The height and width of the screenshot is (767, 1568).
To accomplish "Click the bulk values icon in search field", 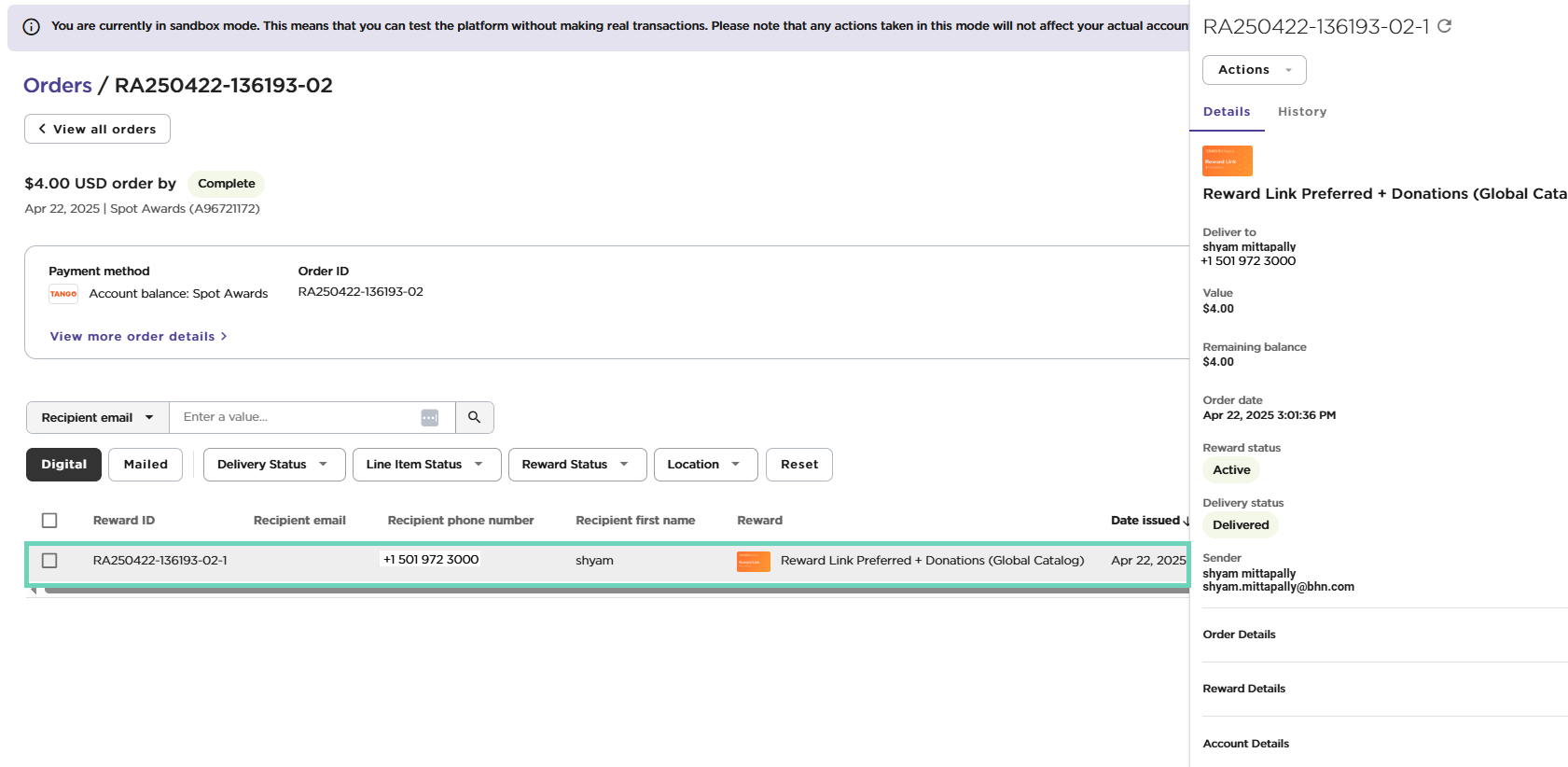I will click(429, 417).
